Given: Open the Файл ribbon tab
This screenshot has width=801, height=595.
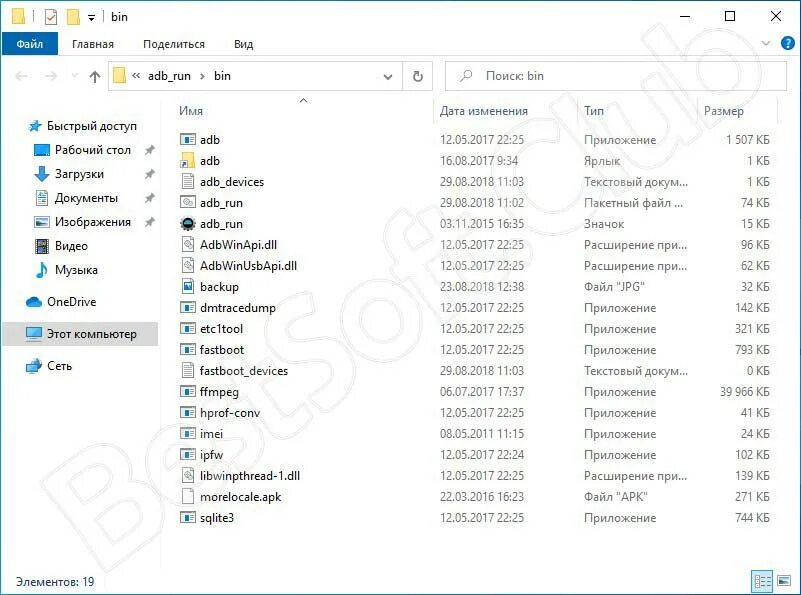Looking at the screenshot, I should [30, 44].
